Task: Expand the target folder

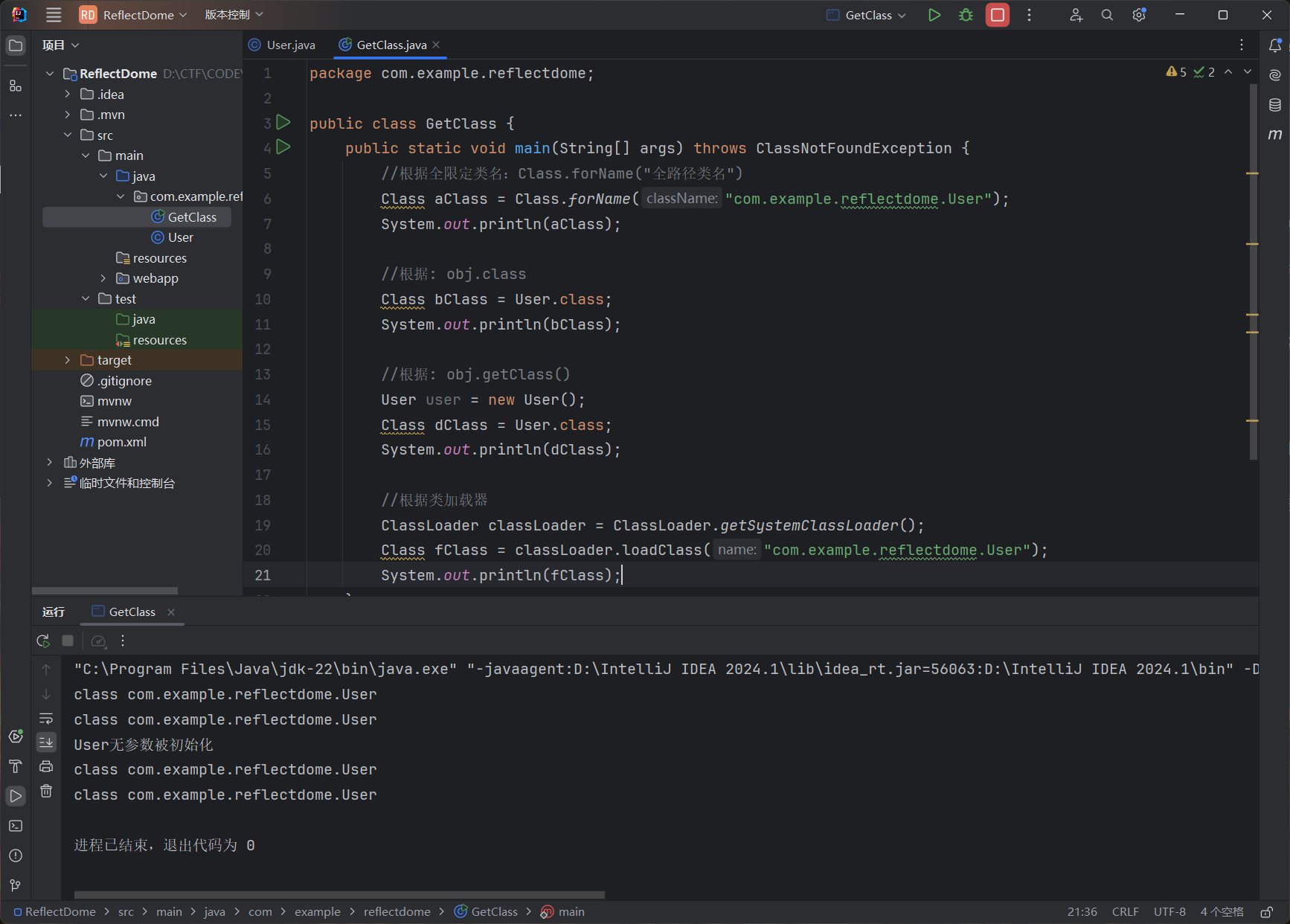Action: point(68,360)
